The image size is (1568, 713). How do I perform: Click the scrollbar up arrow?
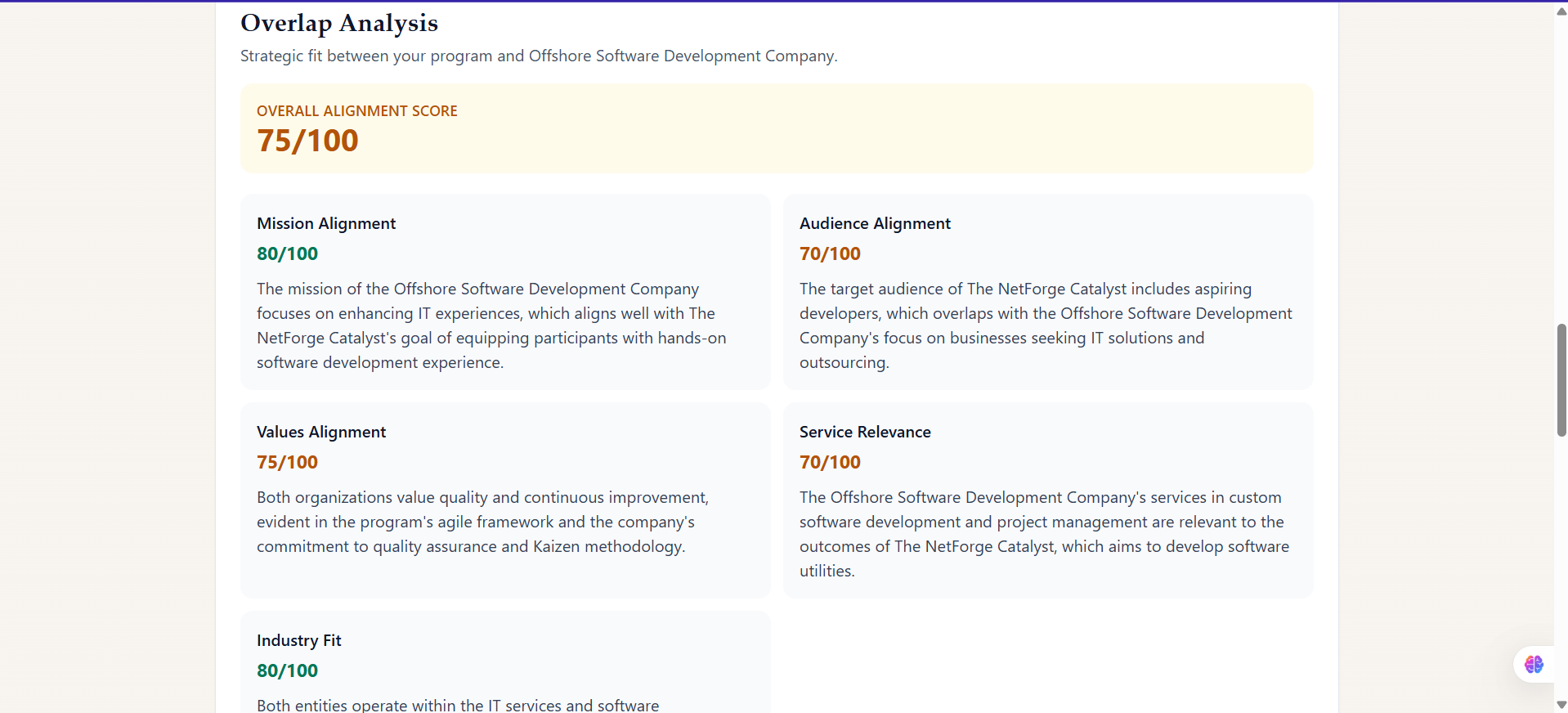1561,11
